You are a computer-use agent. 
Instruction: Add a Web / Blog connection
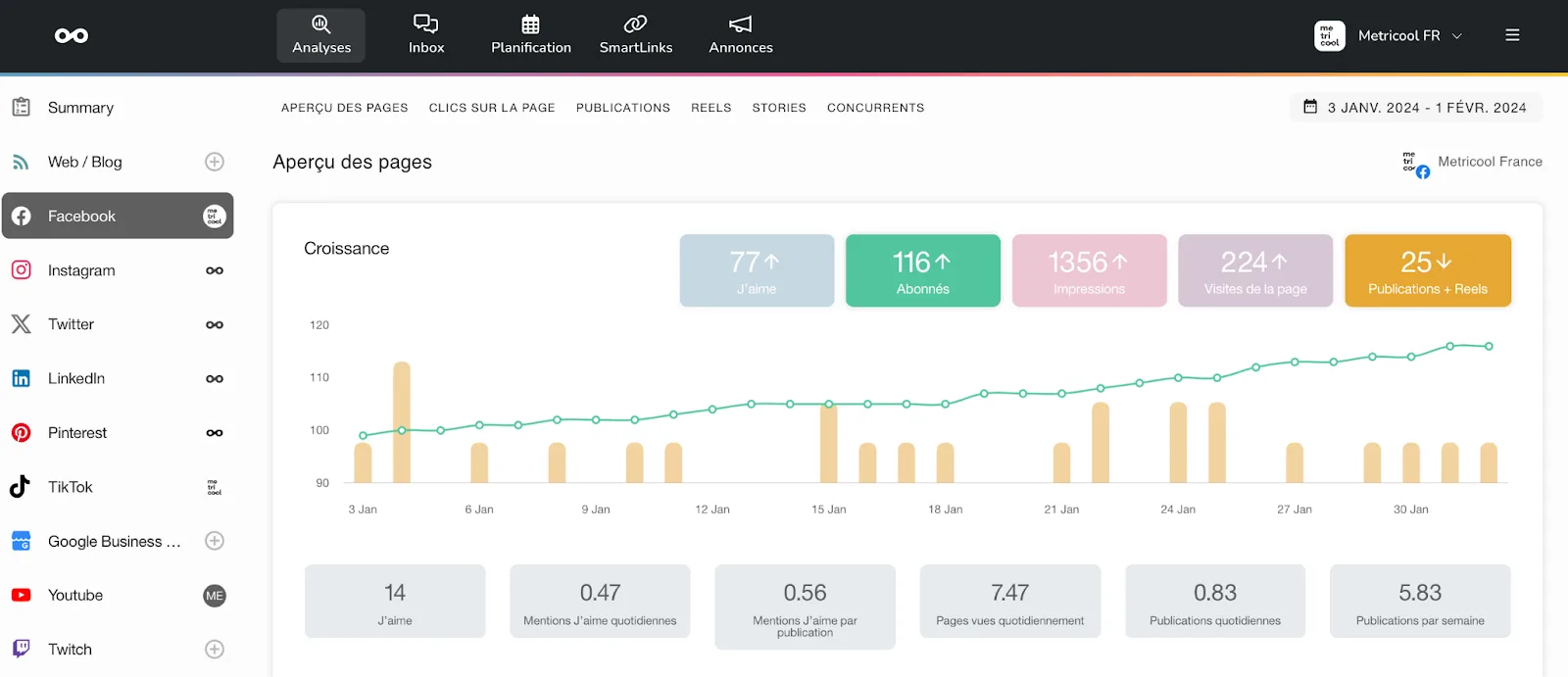tap(215, 162)
